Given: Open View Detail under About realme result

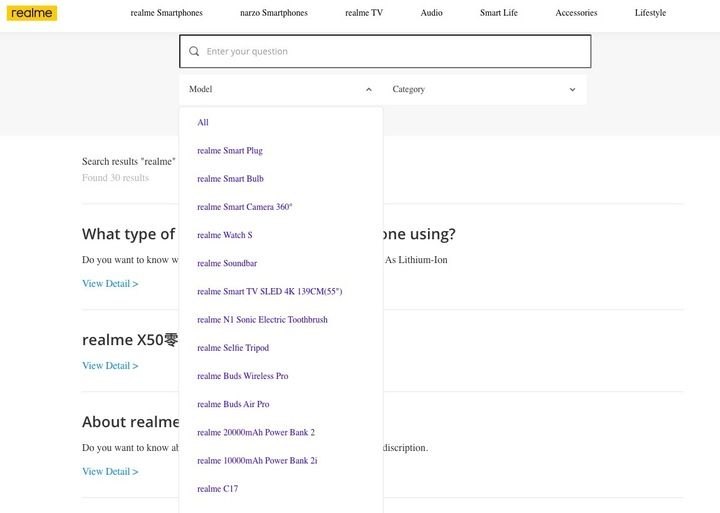Looking at the screenshot, I should (110, 471).
